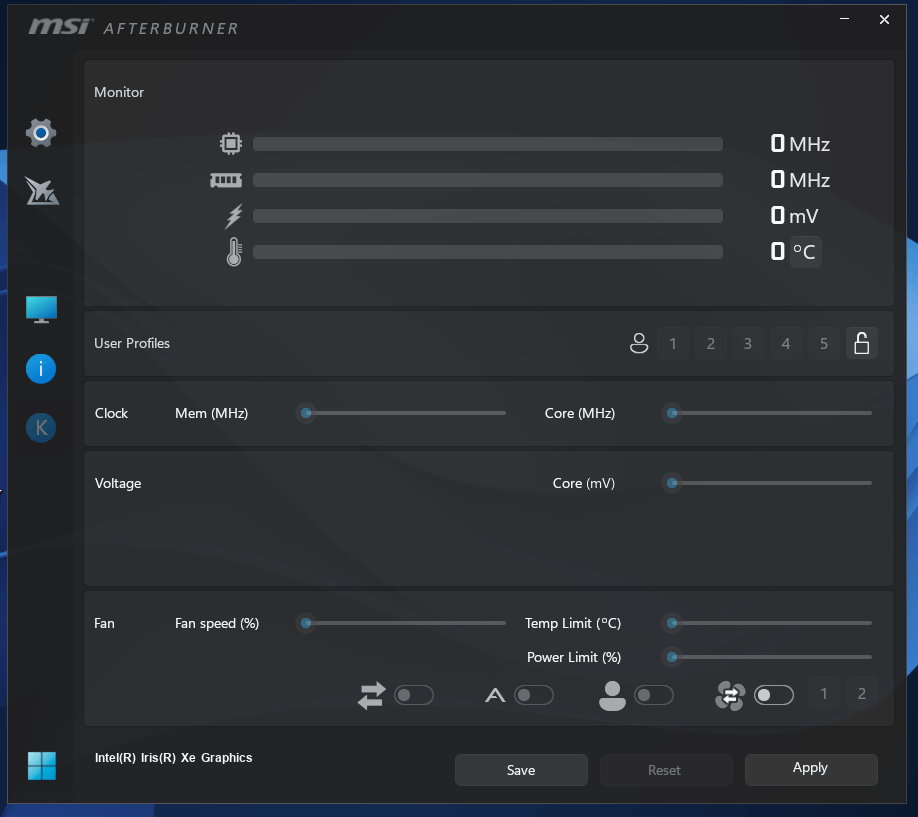Image resolution: width=918 pixels, height=817 pixels.
Task: Toggle the profile lock padlock icon
Action: [861, 344]
